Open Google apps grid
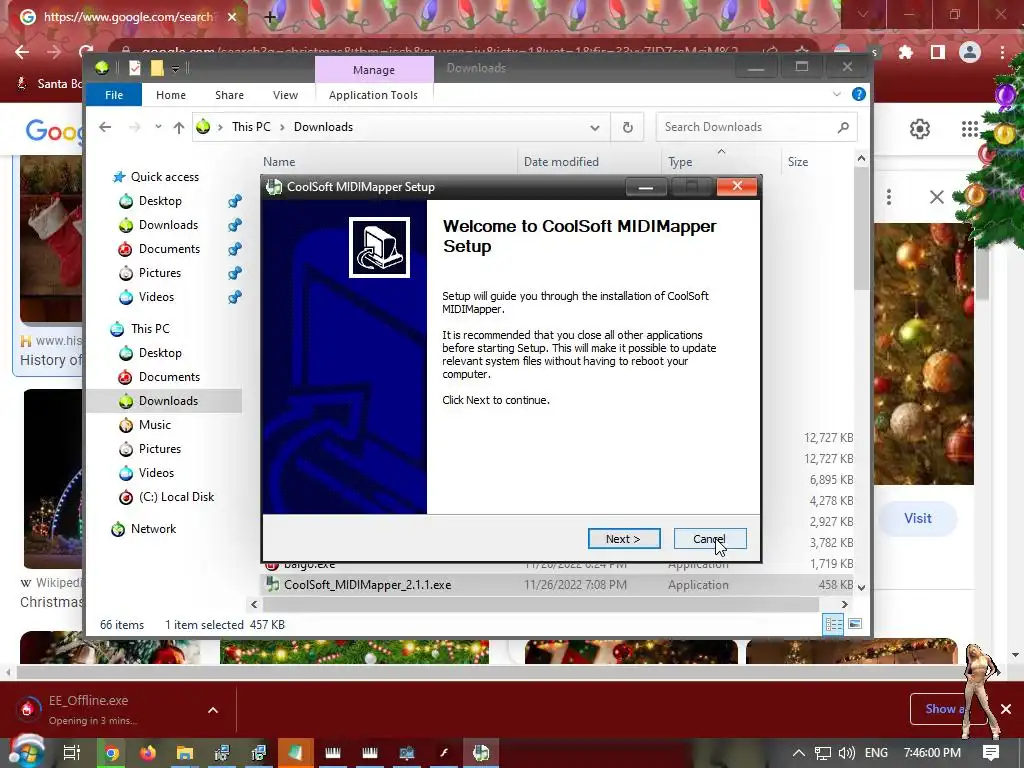Viewport: 1024px width, 768px height. 970,129
